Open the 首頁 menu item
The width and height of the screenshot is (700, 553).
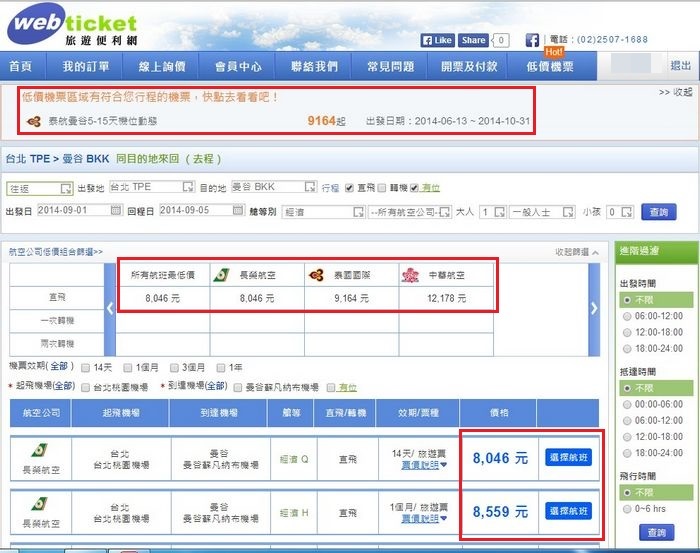point(21,67)
